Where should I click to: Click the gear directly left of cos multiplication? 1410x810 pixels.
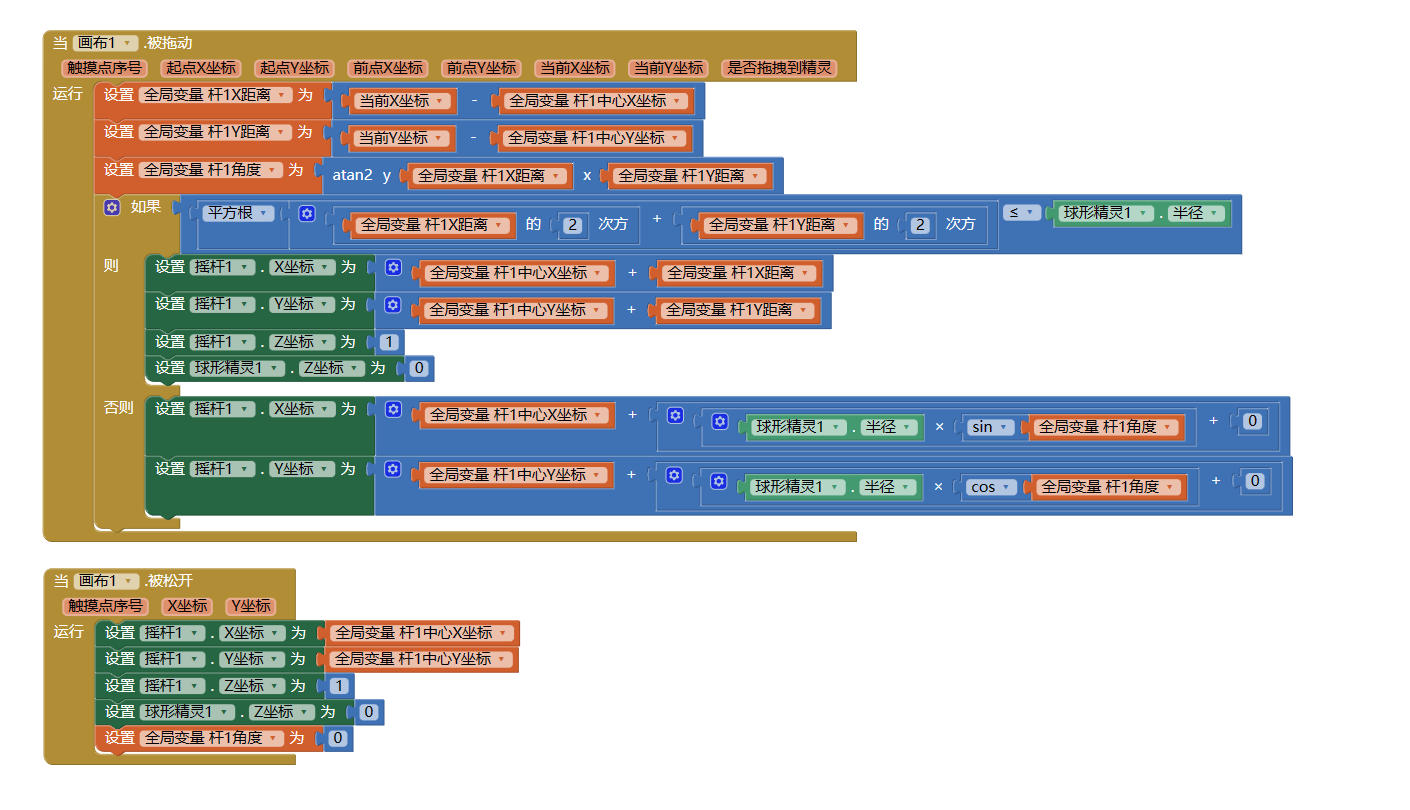click(720, 482)
